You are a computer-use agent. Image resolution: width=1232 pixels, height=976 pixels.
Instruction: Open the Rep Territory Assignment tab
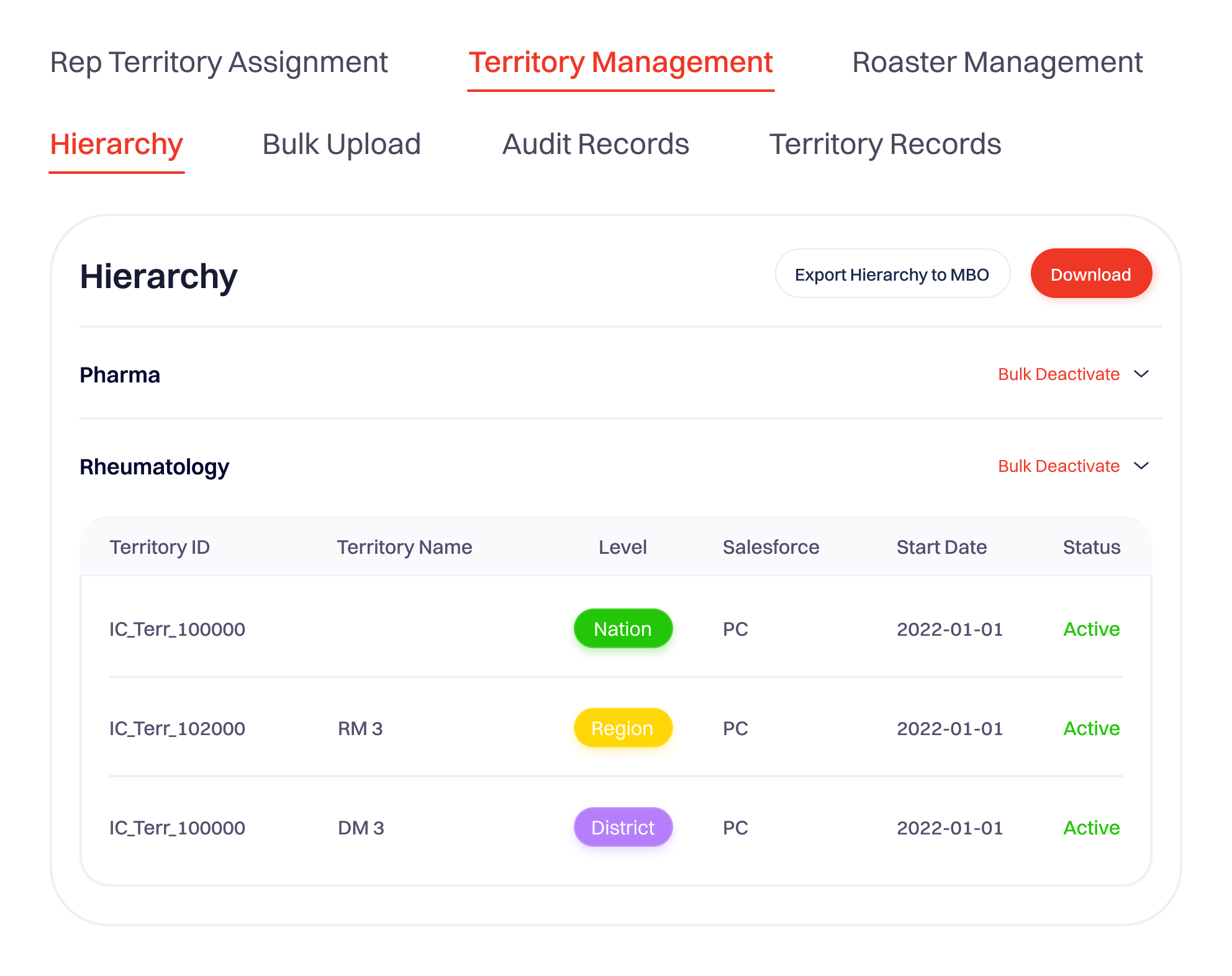click(219, 63)
